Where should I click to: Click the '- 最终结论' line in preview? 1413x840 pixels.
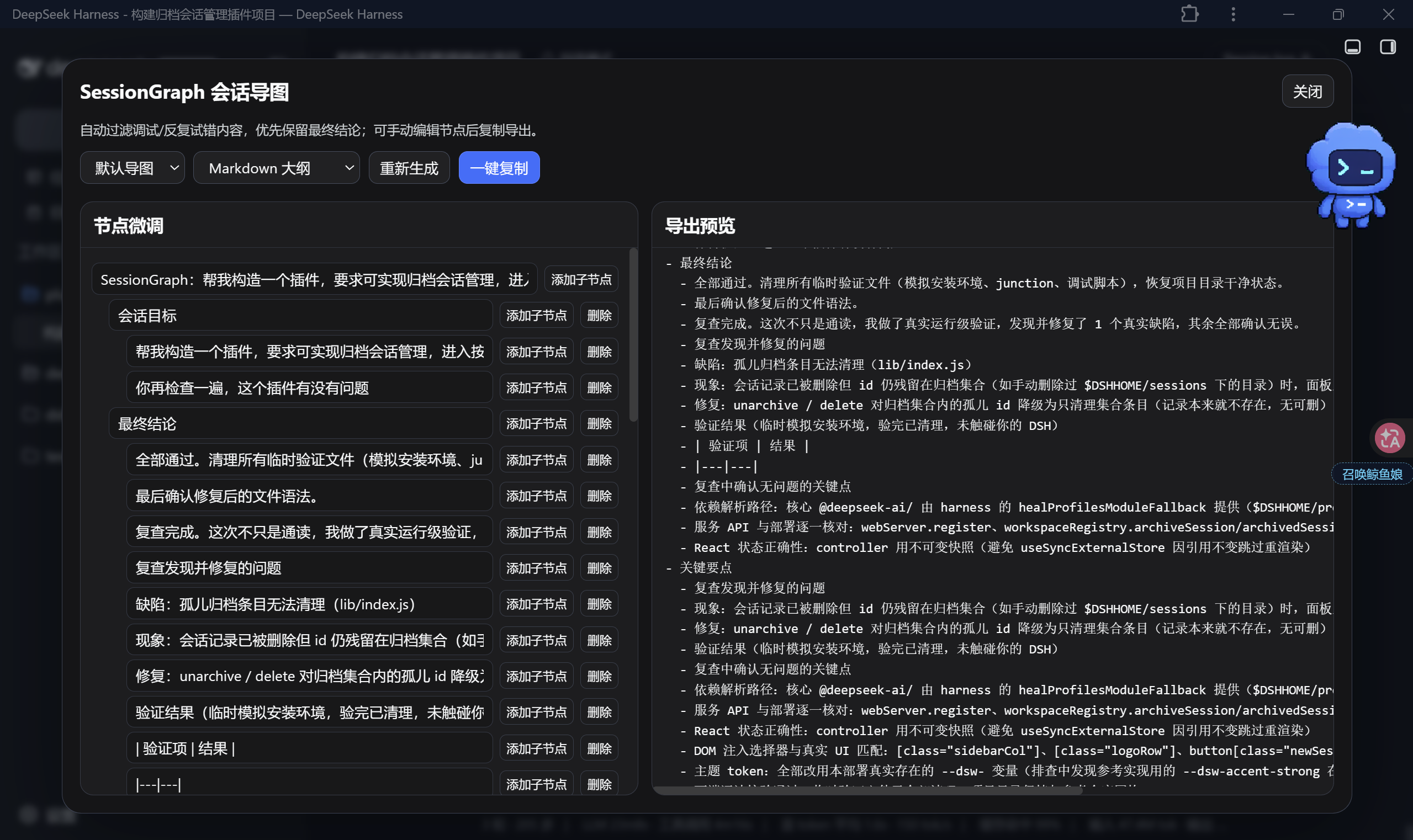click(x=699, y=263)
